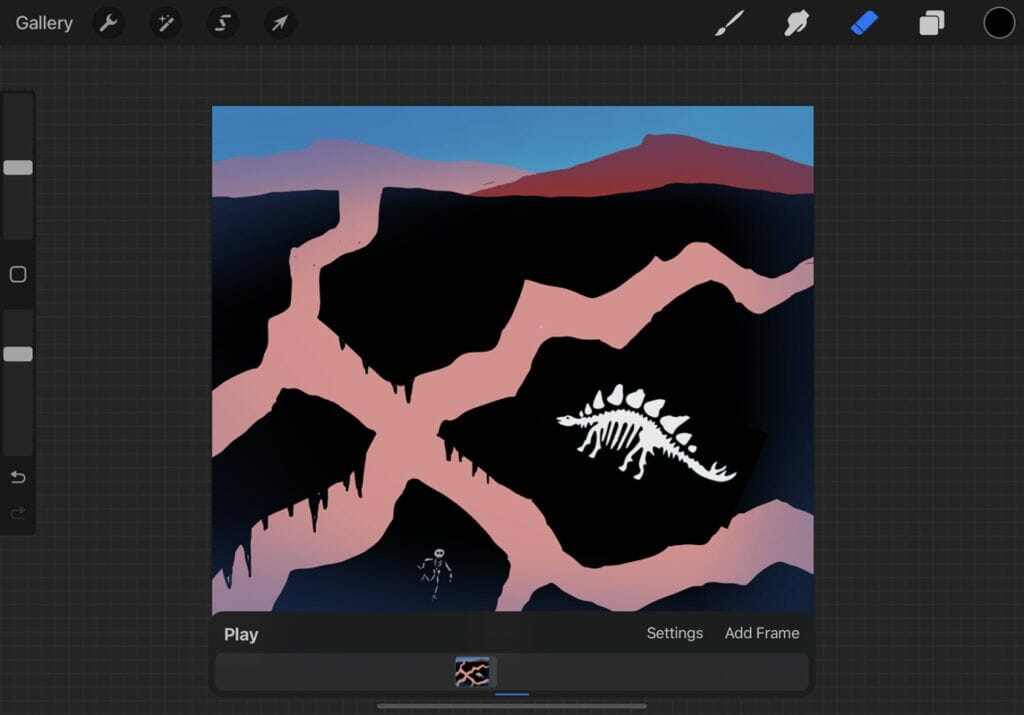
Task: Undo the last action
Action: coord(18,477)
